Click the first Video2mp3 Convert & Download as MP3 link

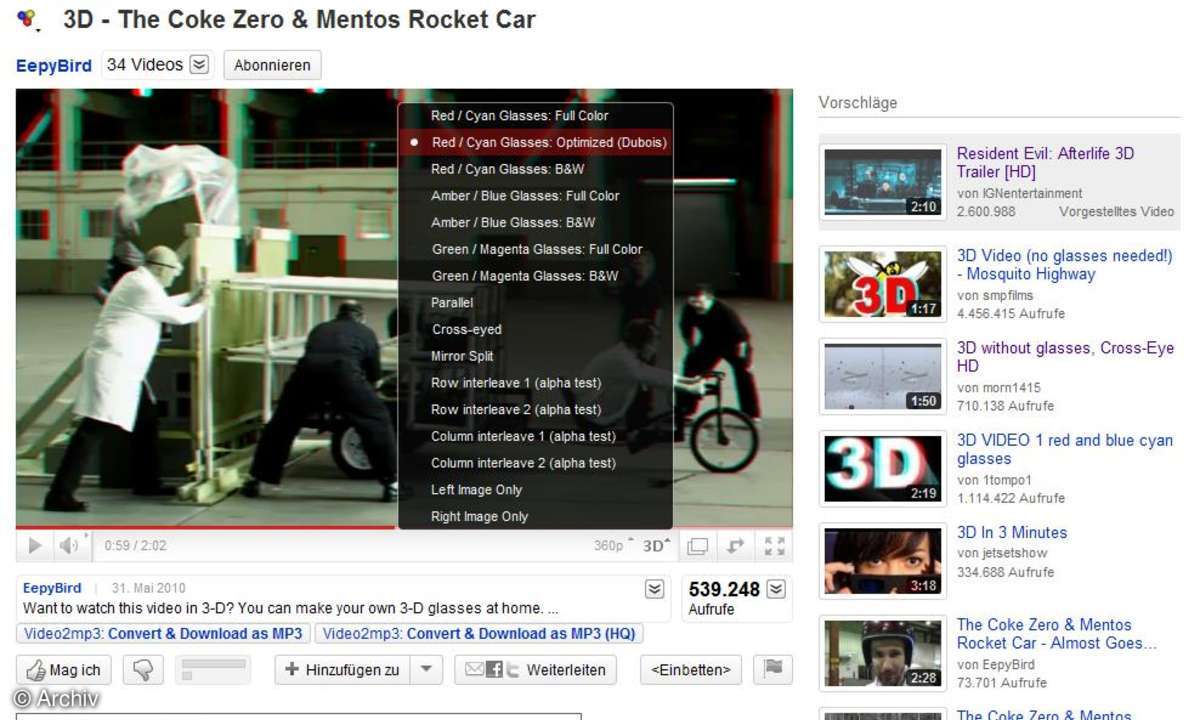(x=163, y=633)
